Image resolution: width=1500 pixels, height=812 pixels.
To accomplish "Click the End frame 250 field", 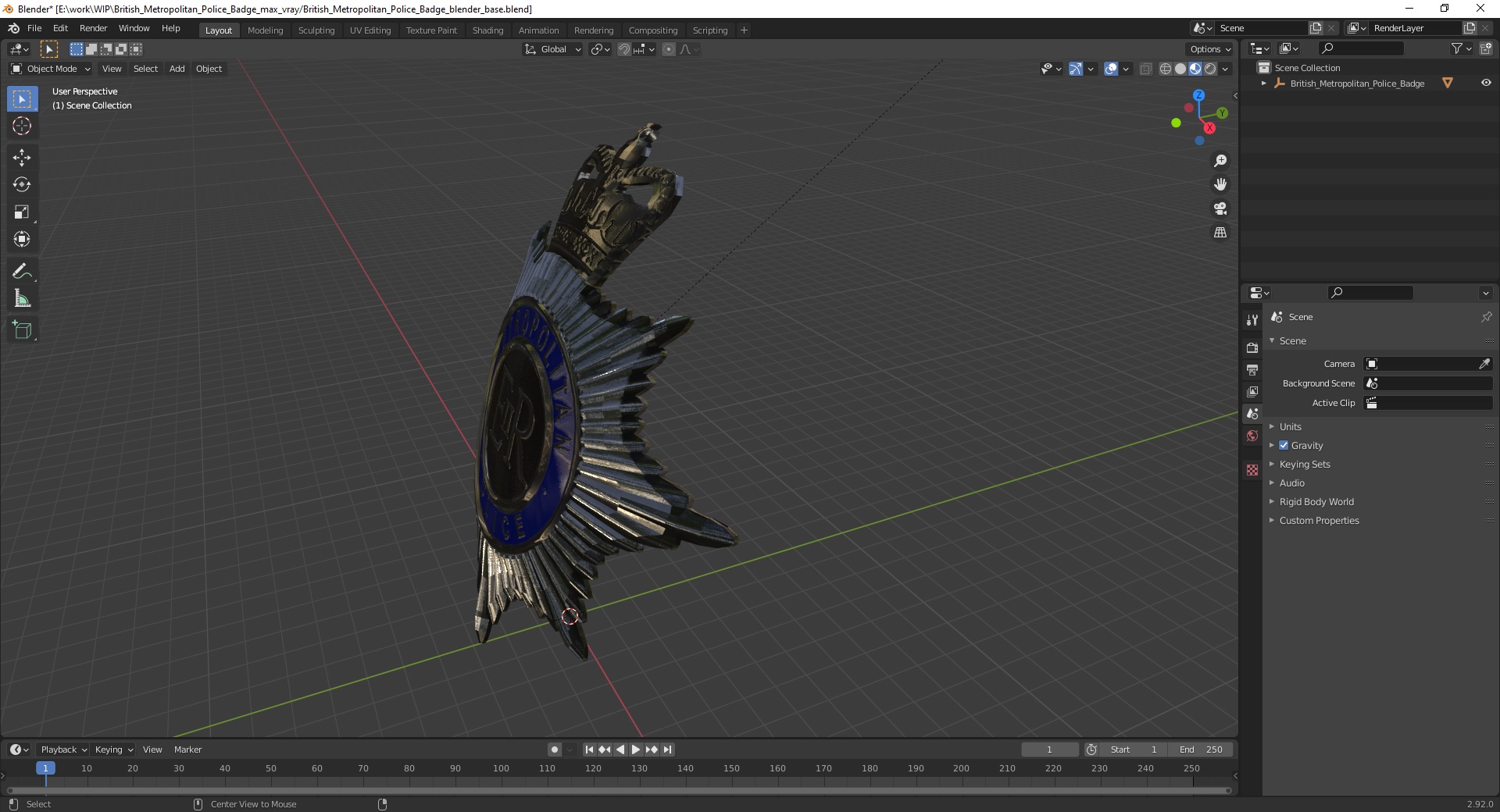I will [1202, 750].
